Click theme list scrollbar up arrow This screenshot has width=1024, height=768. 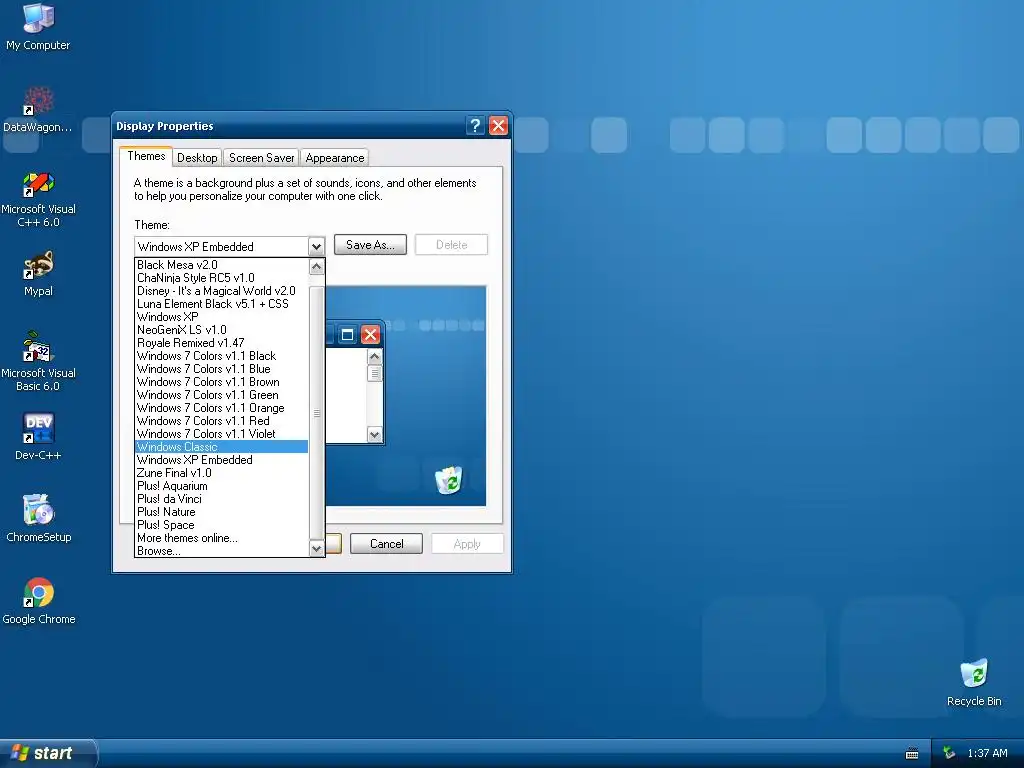pos(316,266)
